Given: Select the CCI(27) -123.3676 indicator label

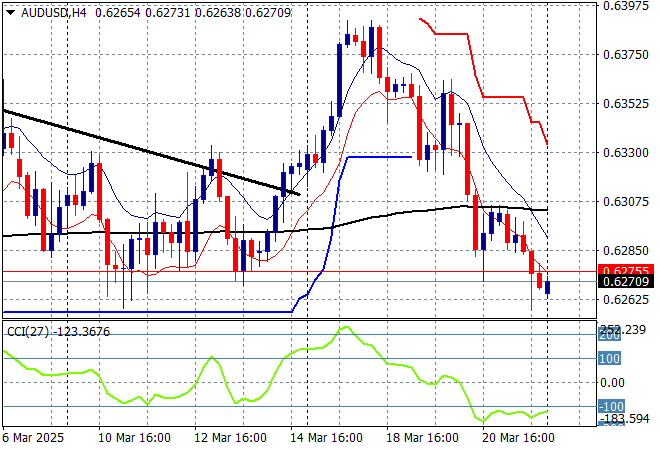Looking at the screenshot, I should coord(59,332).
